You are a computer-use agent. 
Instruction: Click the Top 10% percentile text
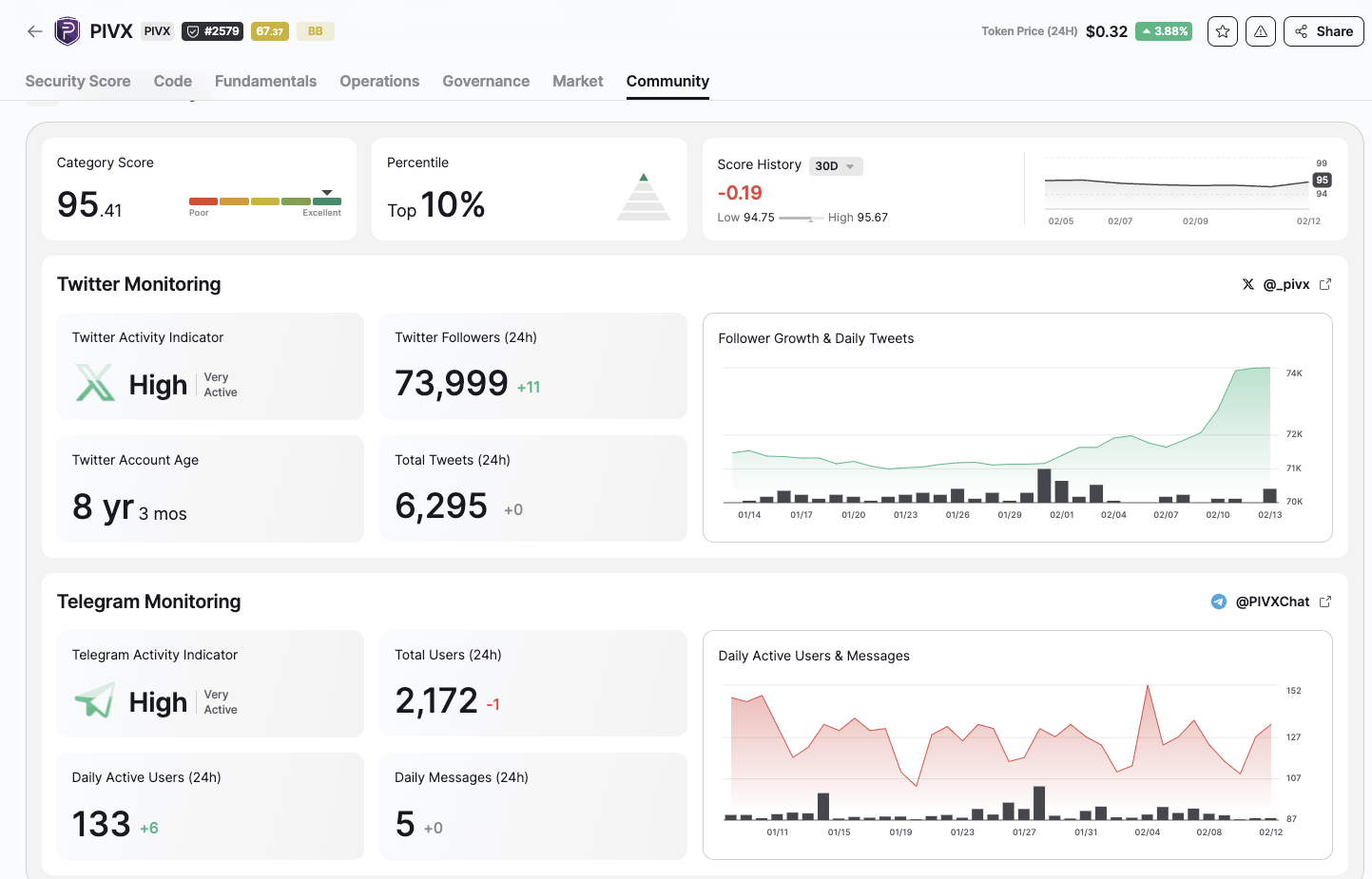click(436, 205)
